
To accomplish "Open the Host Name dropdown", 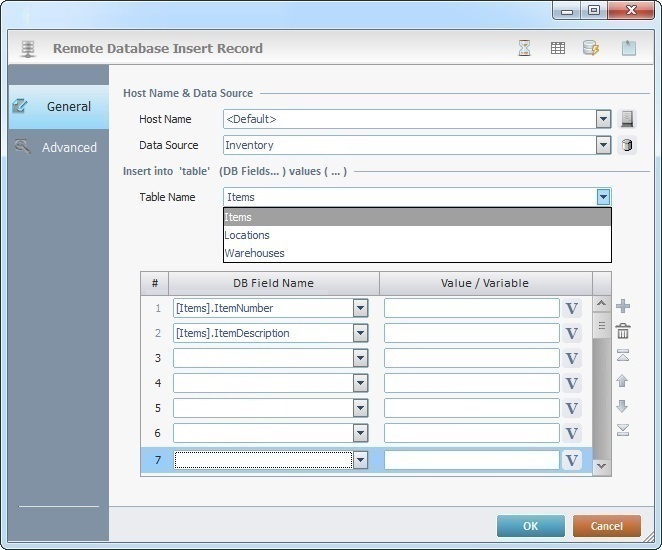I will pyautogui.click(x=603, y=119).
